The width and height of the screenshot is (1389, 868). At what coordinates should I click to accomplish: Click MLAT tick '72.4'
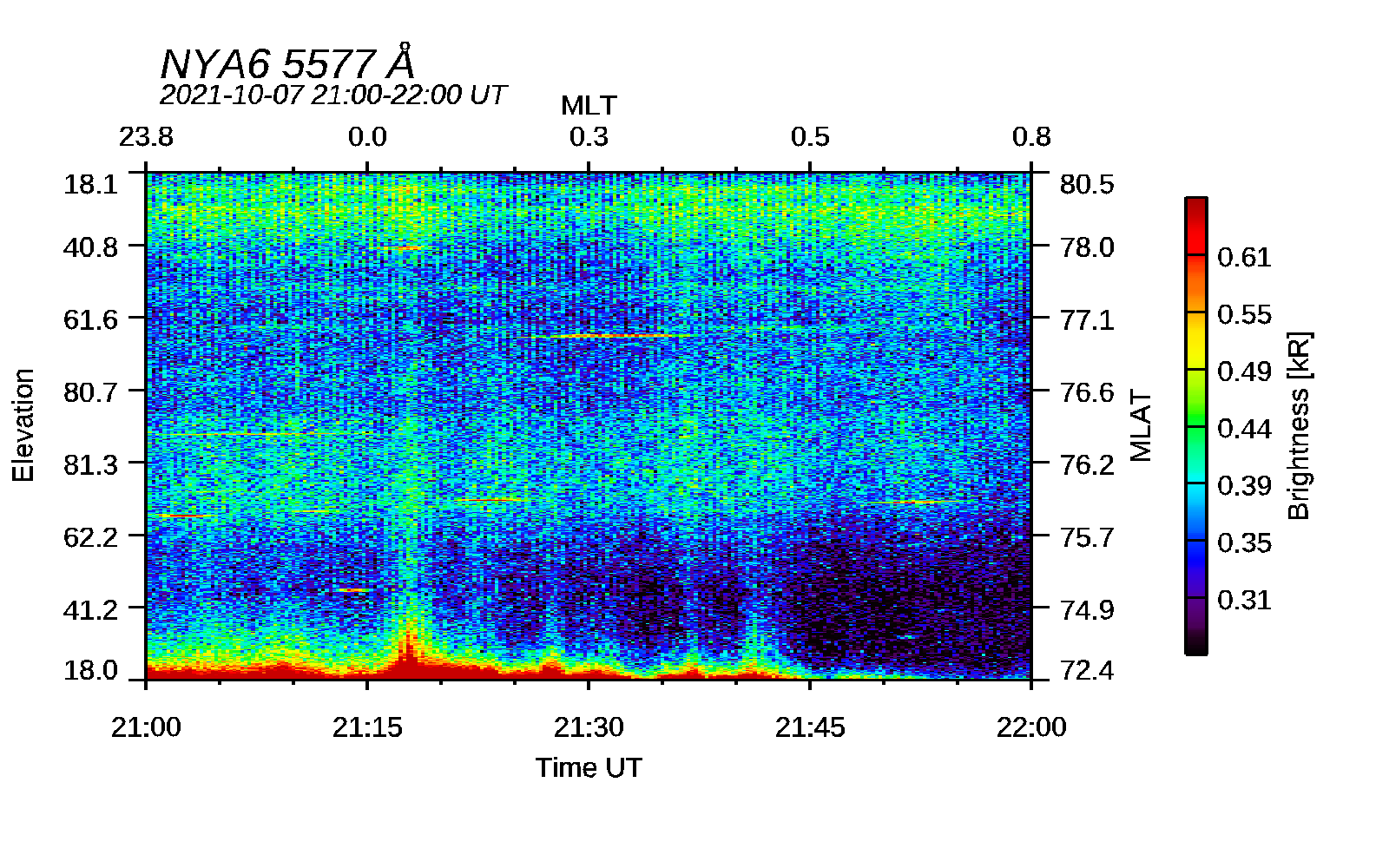click(x=1087, y=670)
